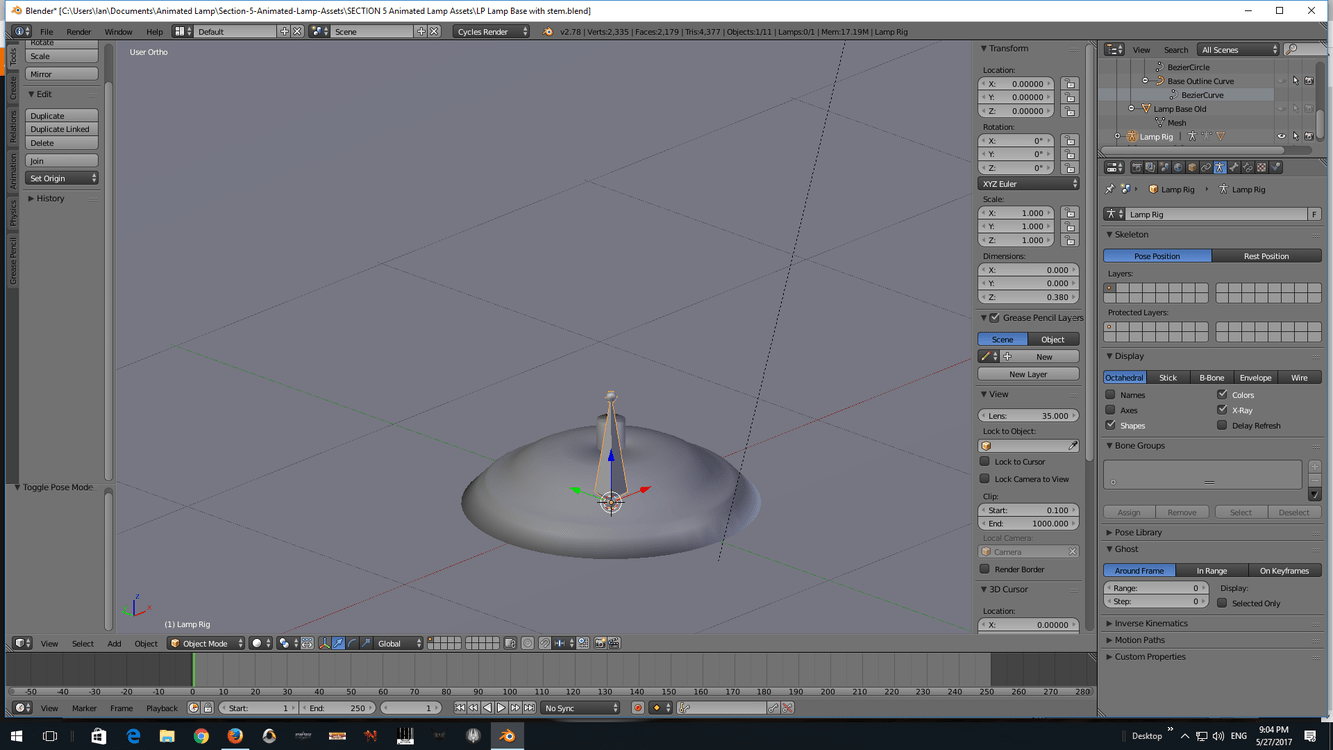Open the Cycles Render engine dropdown
This screenshot has height=750, width=1333.
(492, 32)
